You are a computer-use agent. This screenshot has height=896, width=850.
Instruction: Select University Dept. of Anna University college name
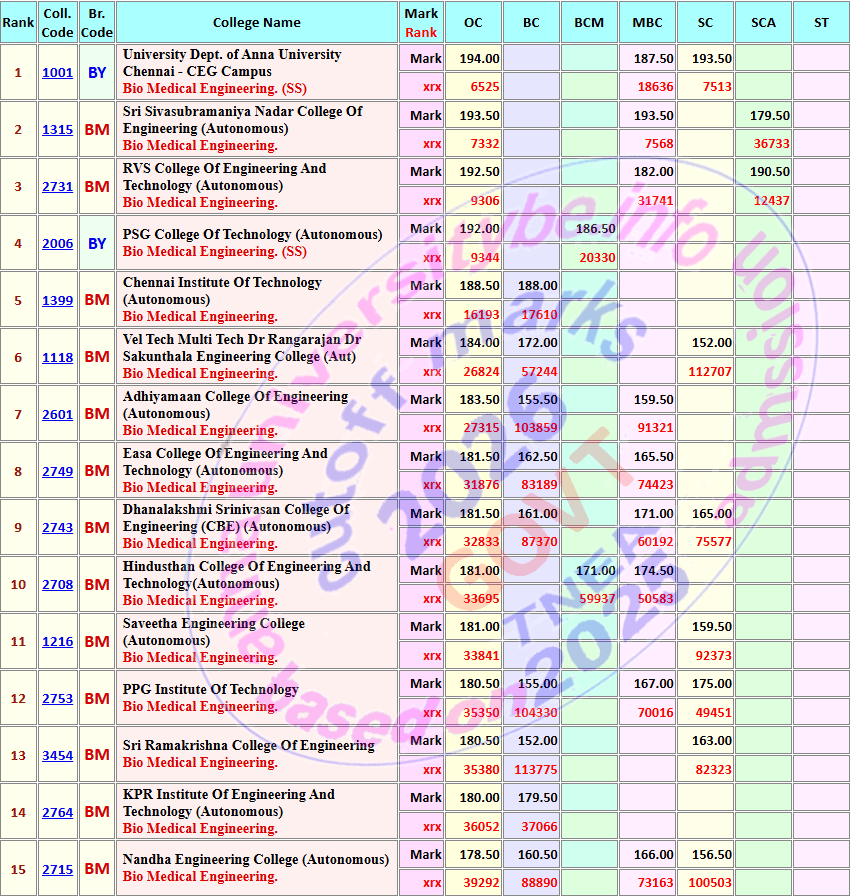[x=232, y=63]
